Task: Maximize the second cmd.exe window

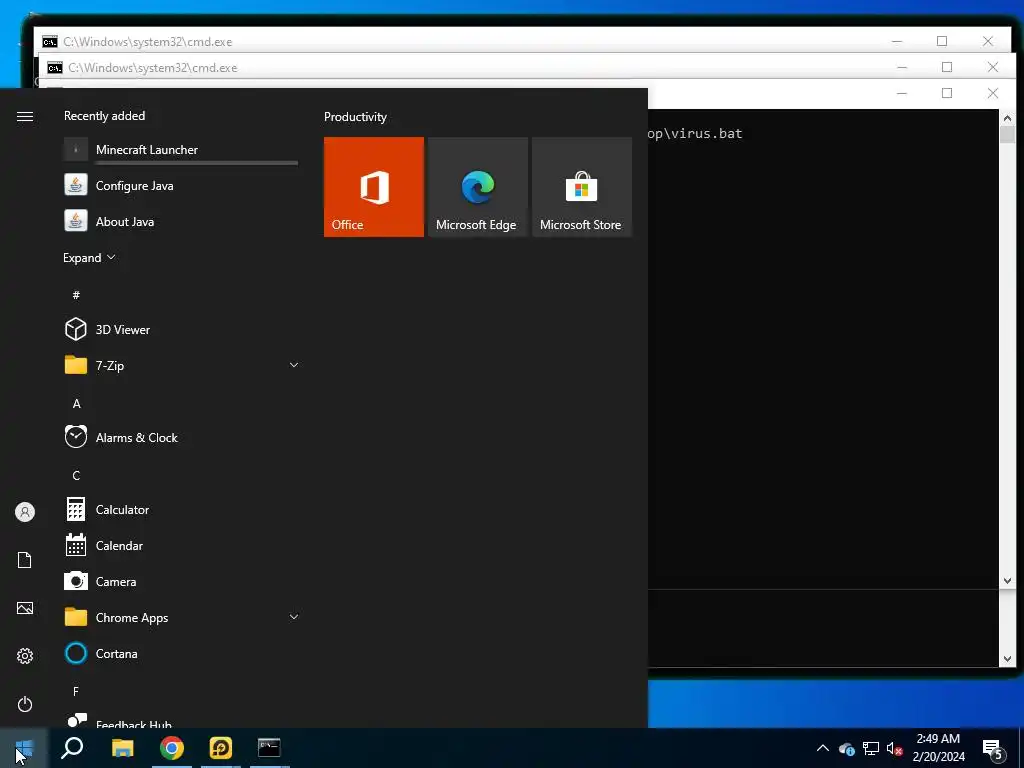Action: pos(946,67)
